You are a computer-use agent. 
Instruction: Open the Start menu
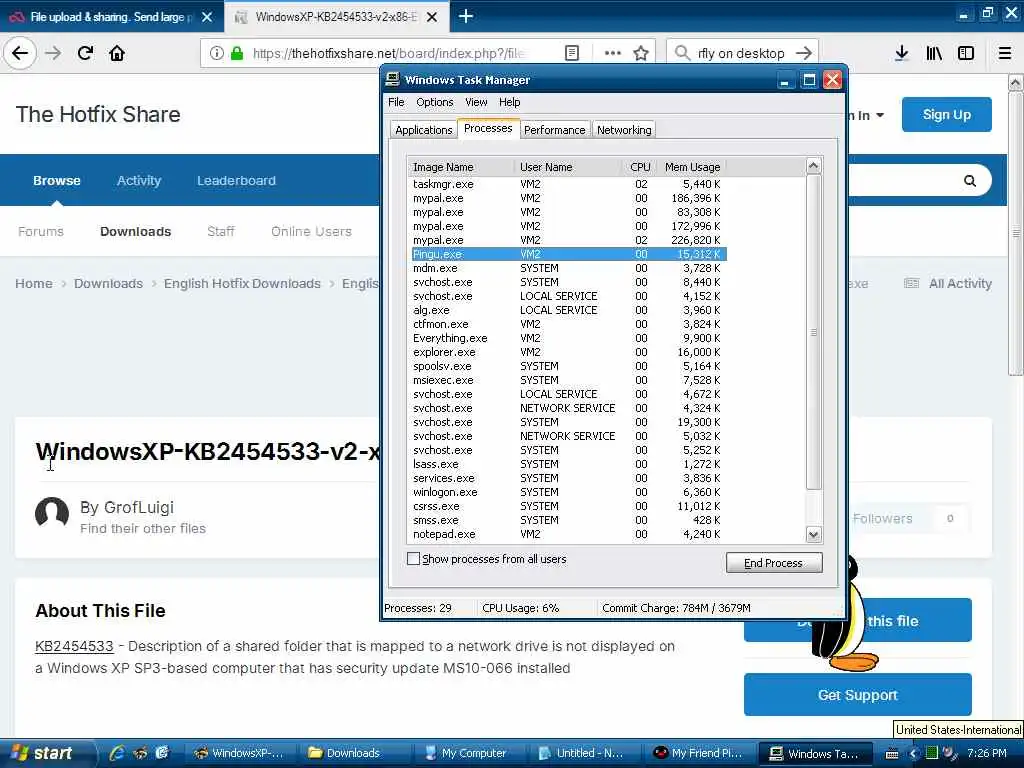(43, 753)
